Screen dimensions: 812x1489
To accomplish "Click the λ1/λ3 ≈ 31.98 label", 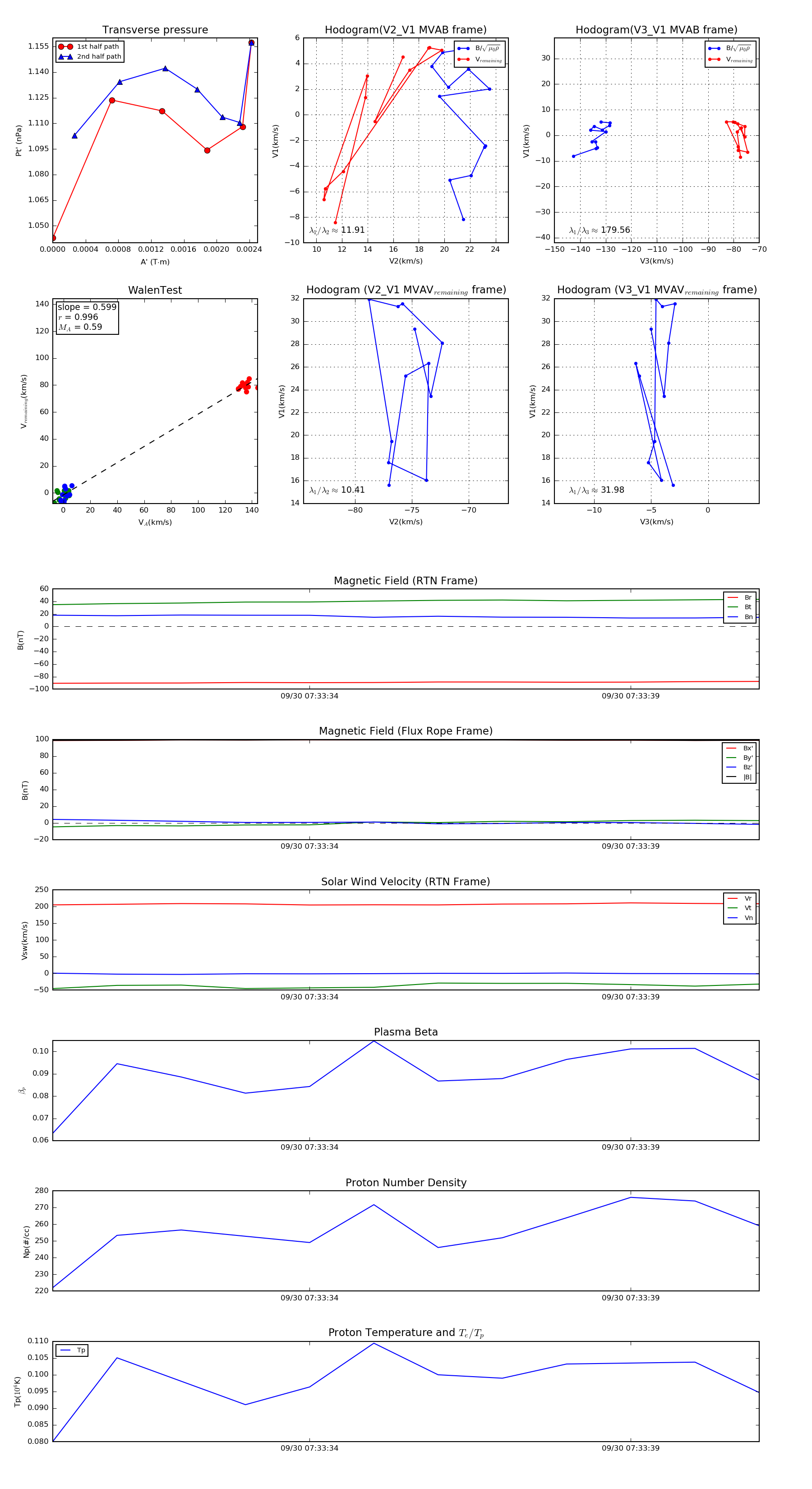I will 596,490.
